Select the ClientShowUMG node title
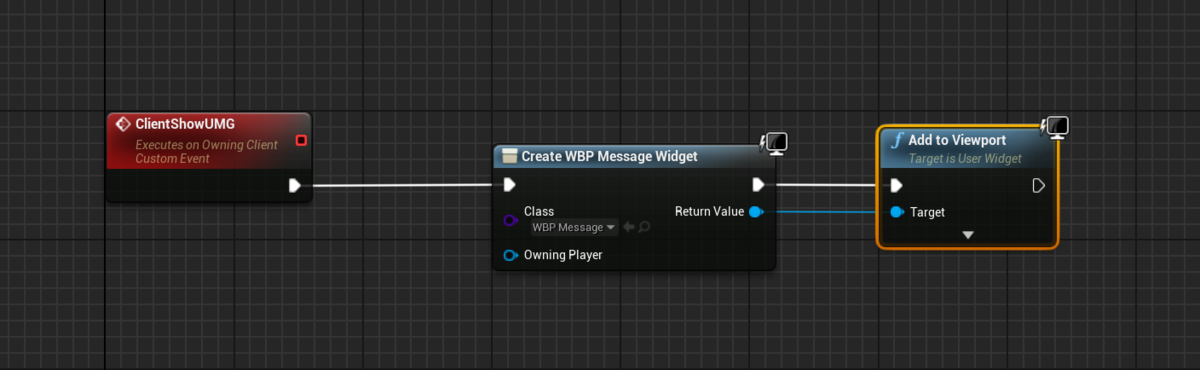The width and height of the screenshot is (1200, 370). pyautogui.click(x=185, y=124)
